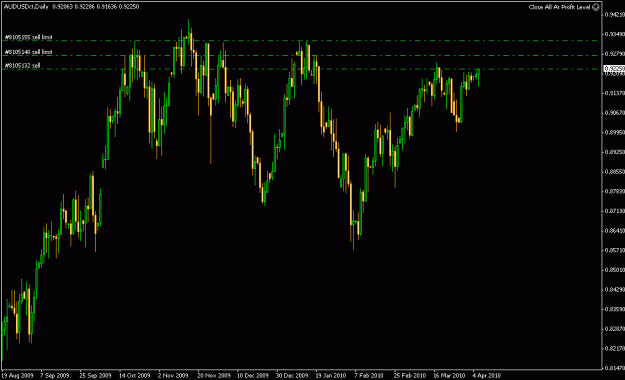The height and width of the screenshot is (380, 625).
Task: Click the 0.82170 price axis label
Action: tap(615, 348)
